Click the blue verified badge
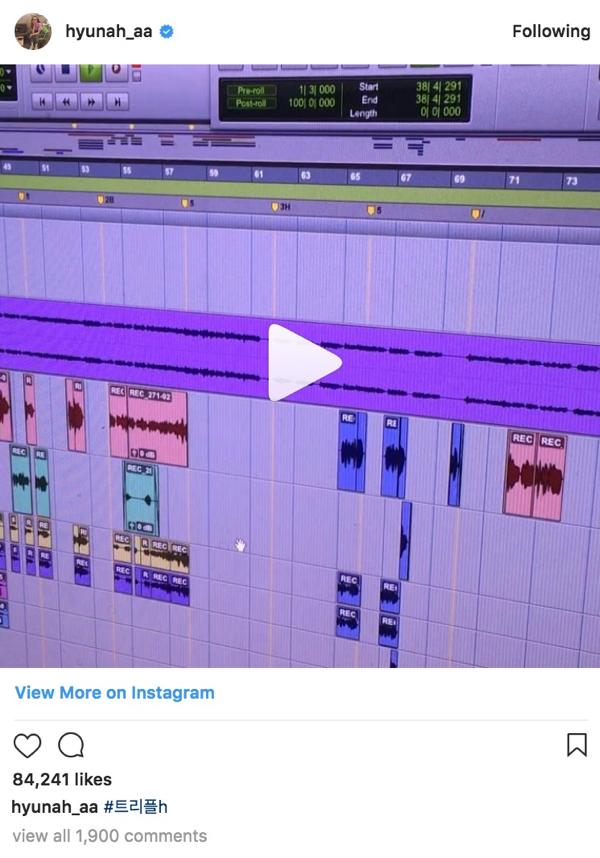600x858 pixels. coord(167,32)
